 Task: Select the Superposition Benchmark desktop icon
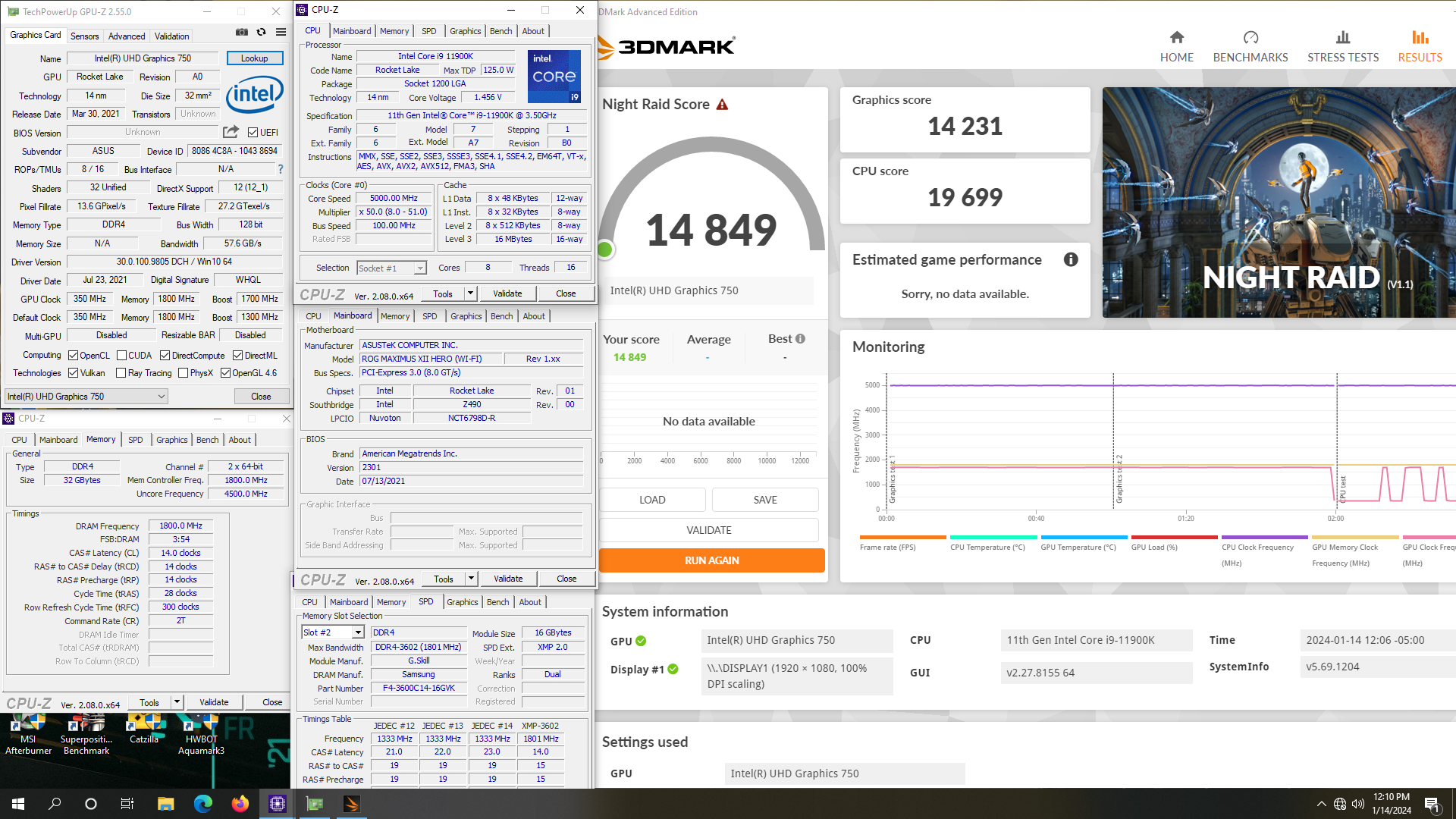(86, 734)
